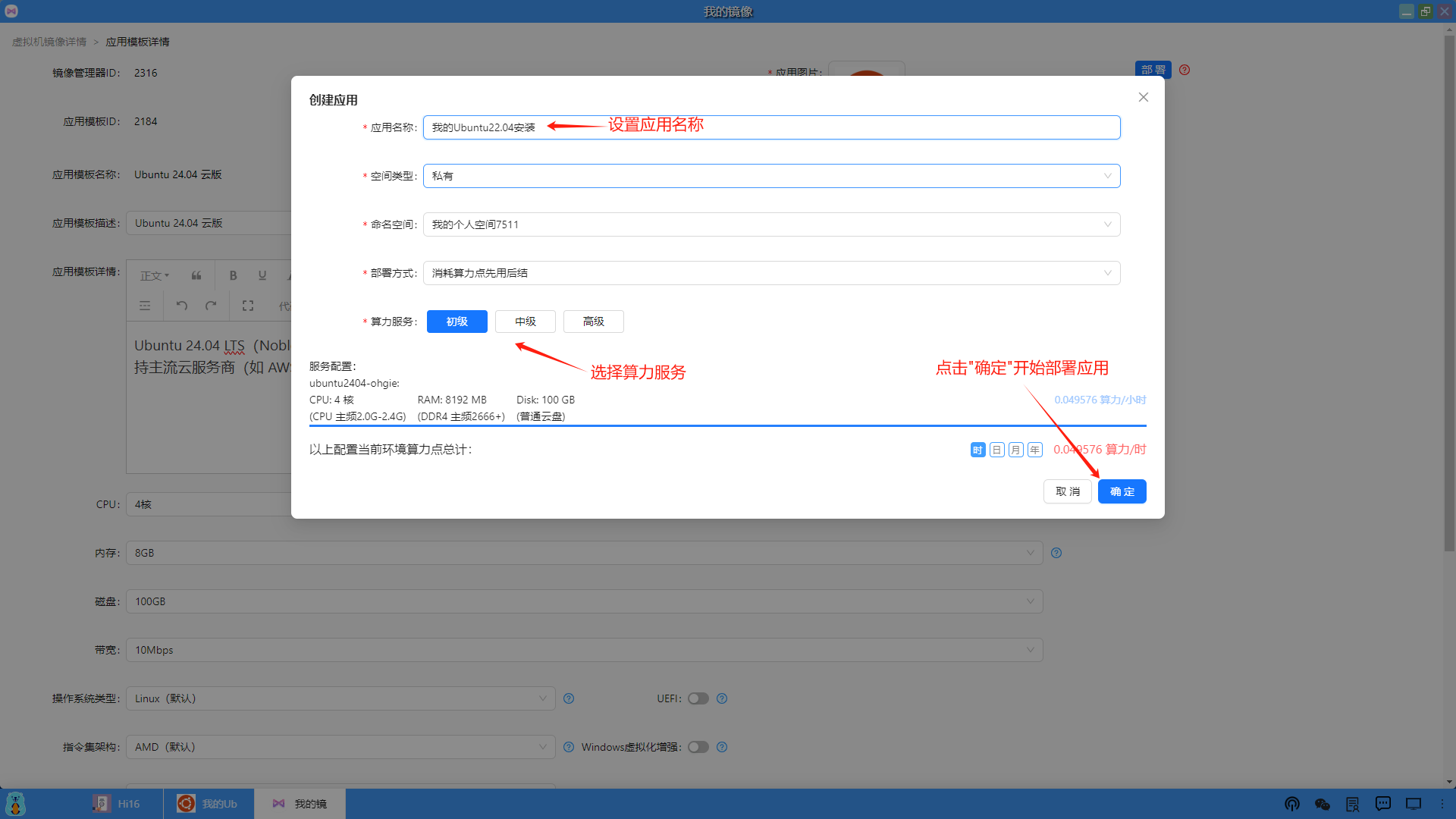The width and height of the screenshot is (1456, 819).
Task: Click the 取消 cancel button
Action: point(1067,491)
